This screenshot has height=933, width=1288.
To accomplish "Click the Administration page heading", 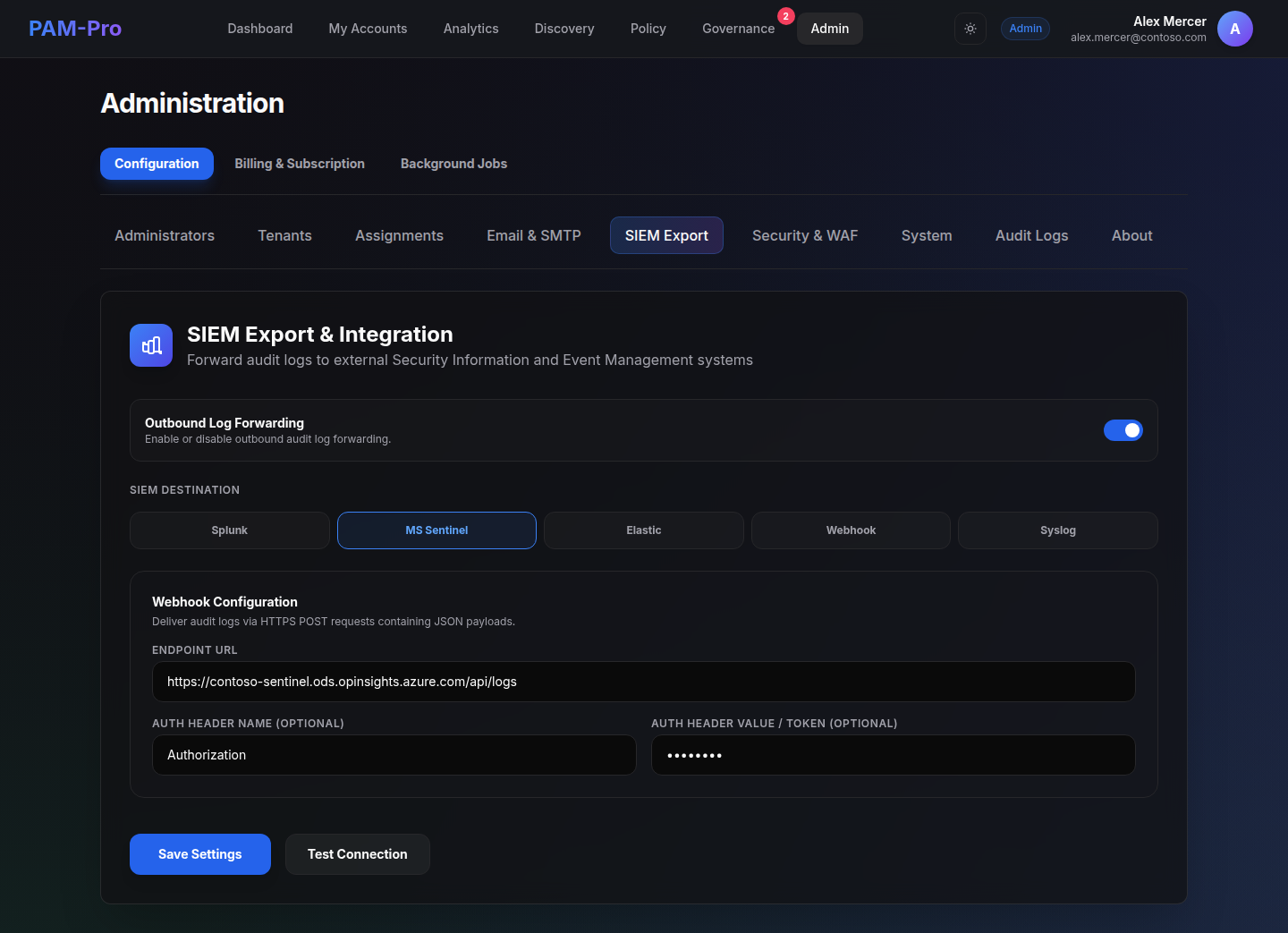I will click(x=192, y=103).
